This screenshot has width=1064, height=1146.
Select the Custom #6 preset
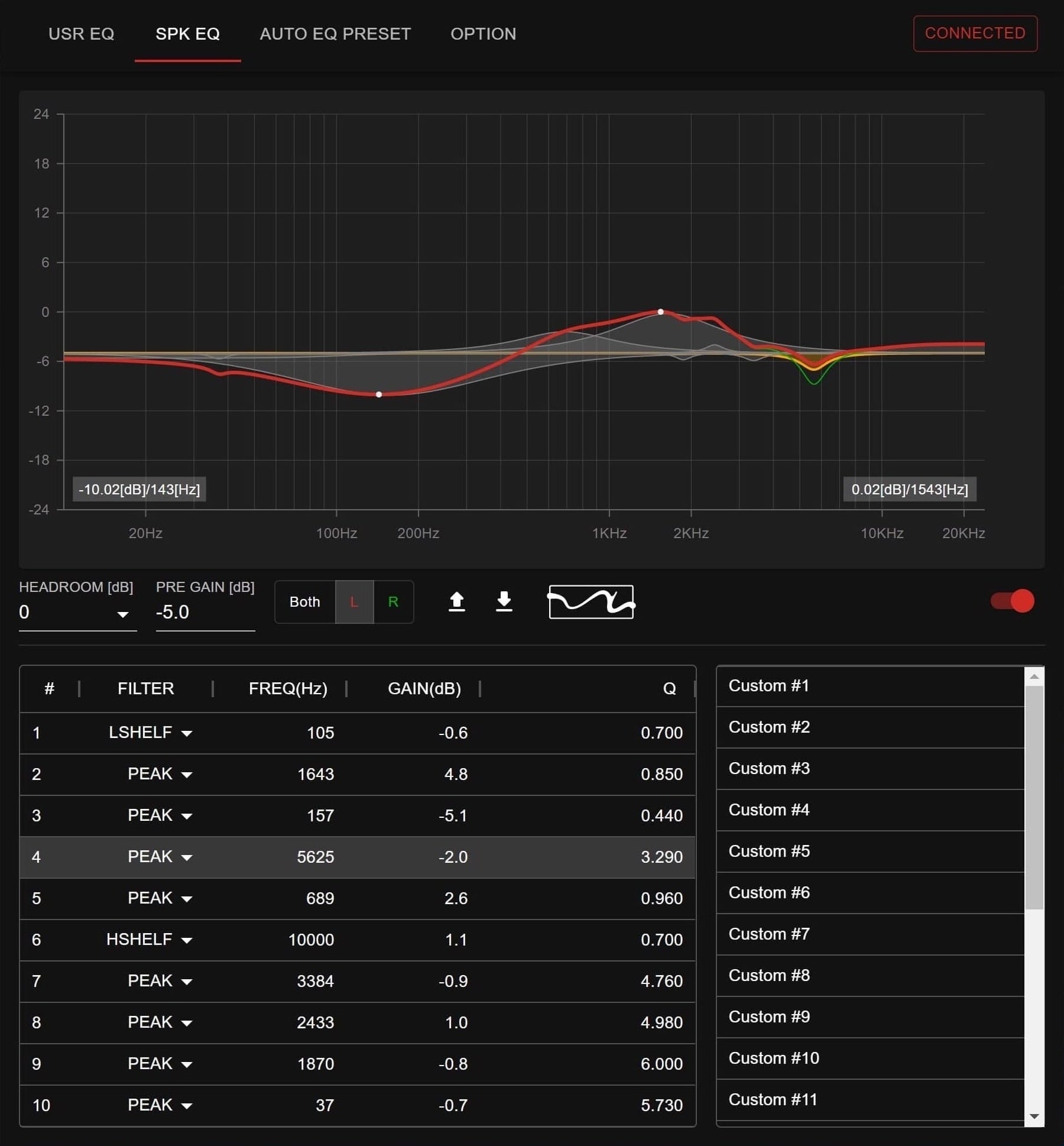870,893
